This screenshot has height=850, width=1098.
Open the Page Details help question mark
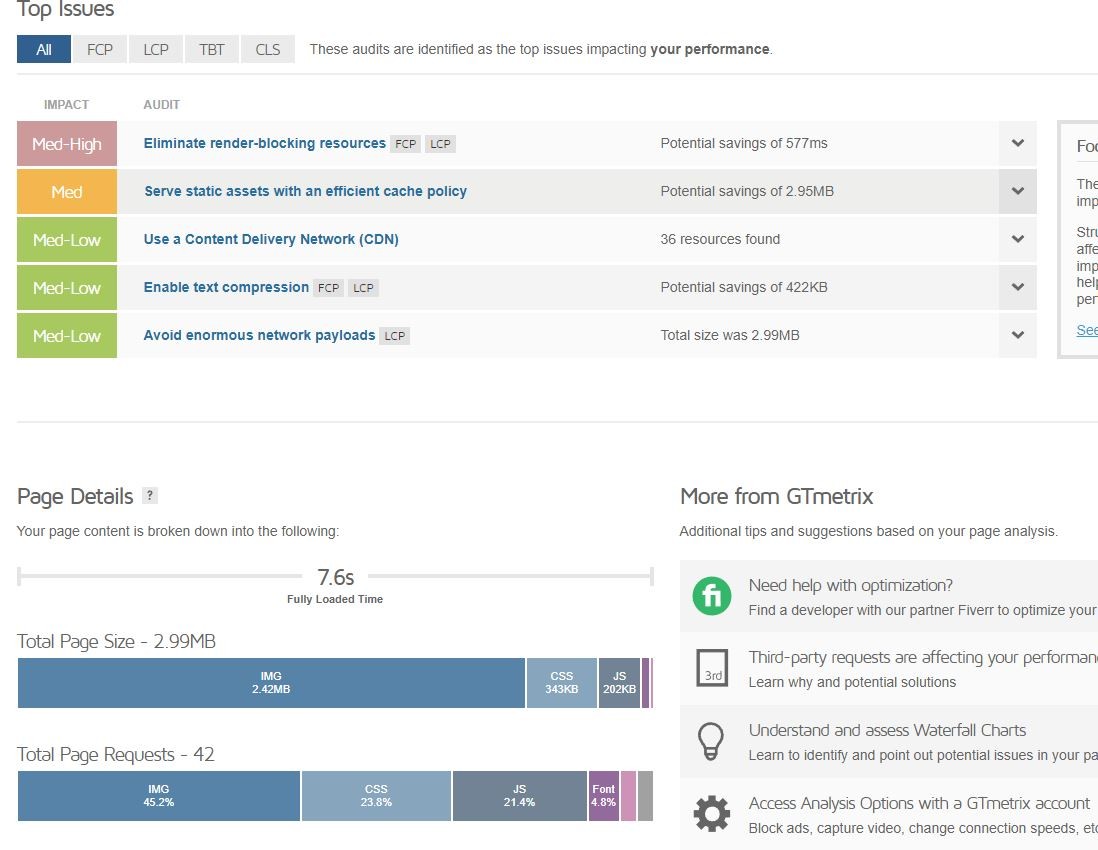(149, 495)
